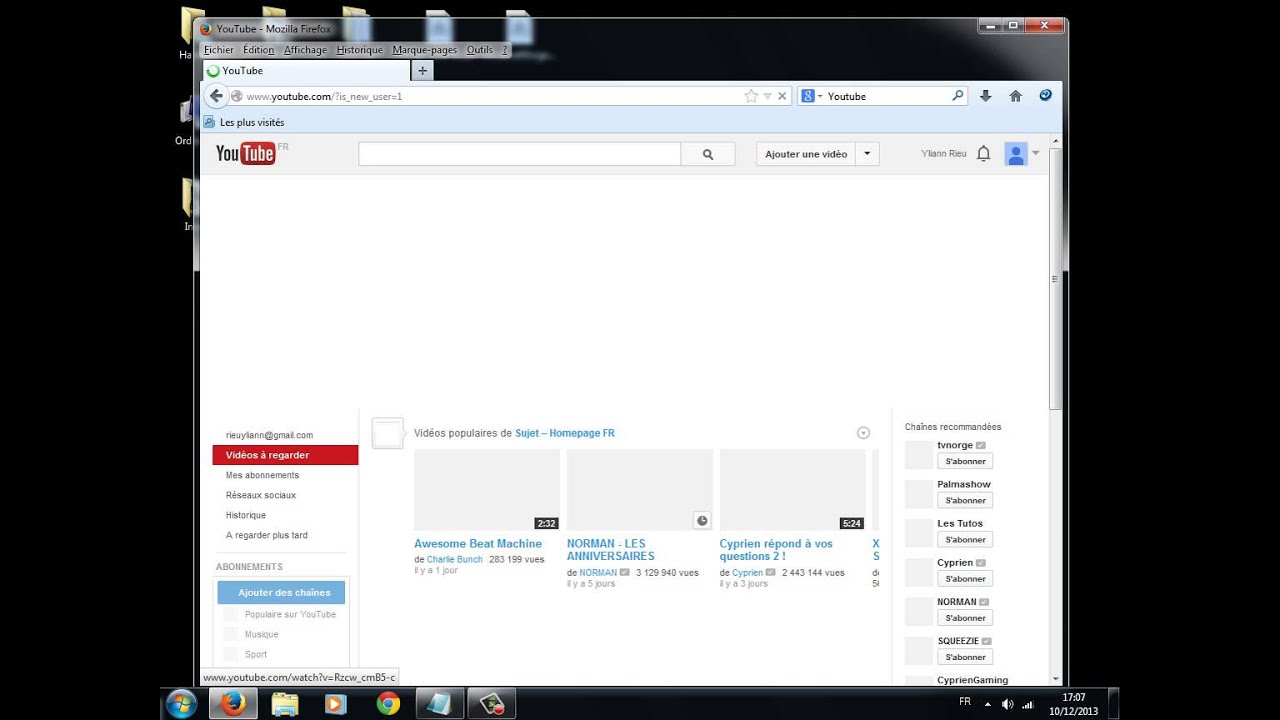Viewport: 1280px width, 720px height.
Task: Launch Google Chrome from taskbar
Action: (388, 703)
